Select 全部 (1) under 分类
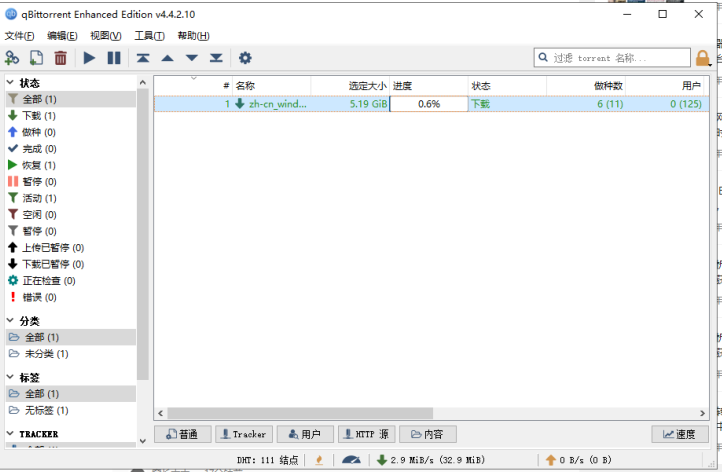722x472 pixels. tap(71, 337)
